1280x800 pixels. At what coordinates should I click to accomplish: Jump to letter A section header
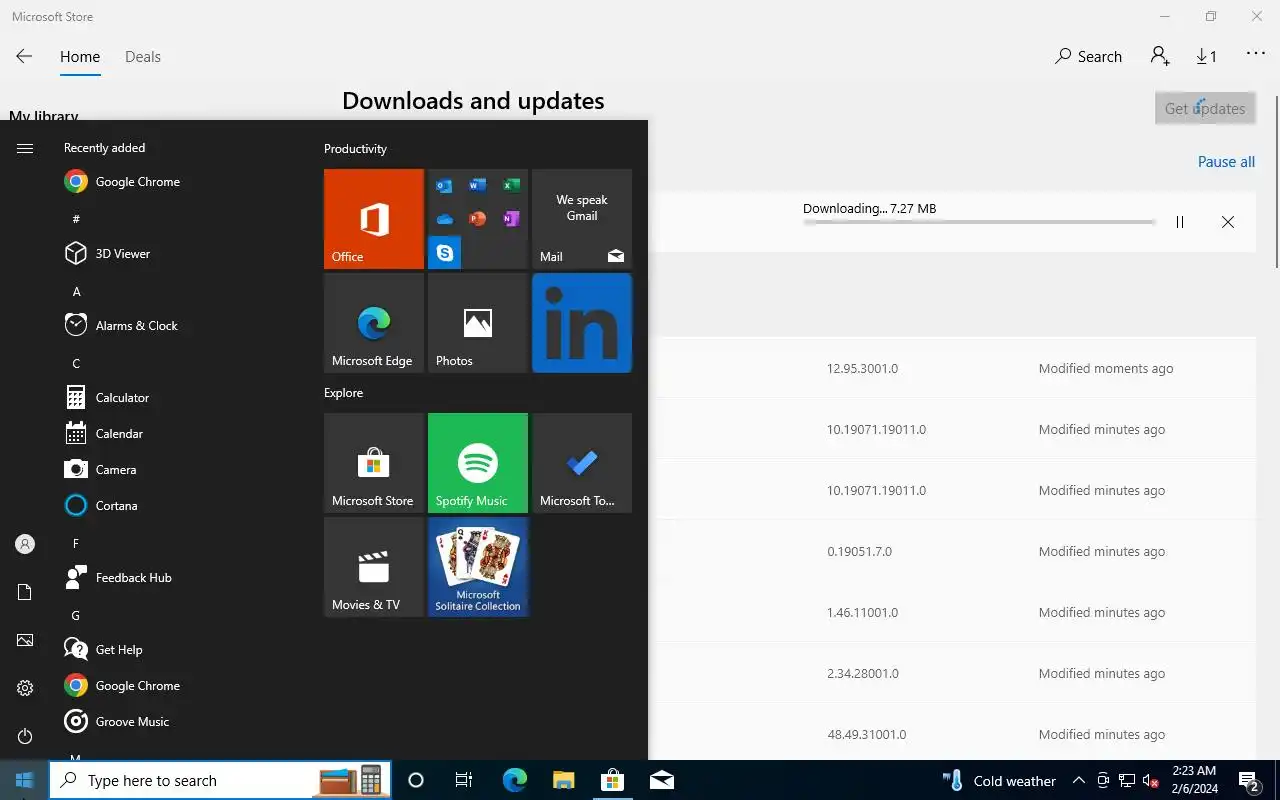(x=77, y=291)
